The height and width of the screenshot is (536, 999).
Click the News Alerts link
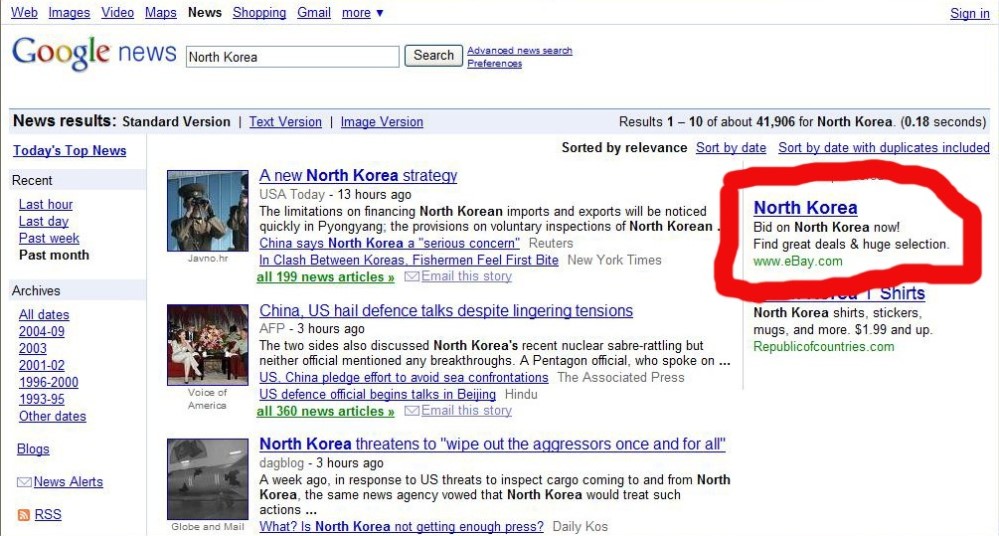coord(68,482)
